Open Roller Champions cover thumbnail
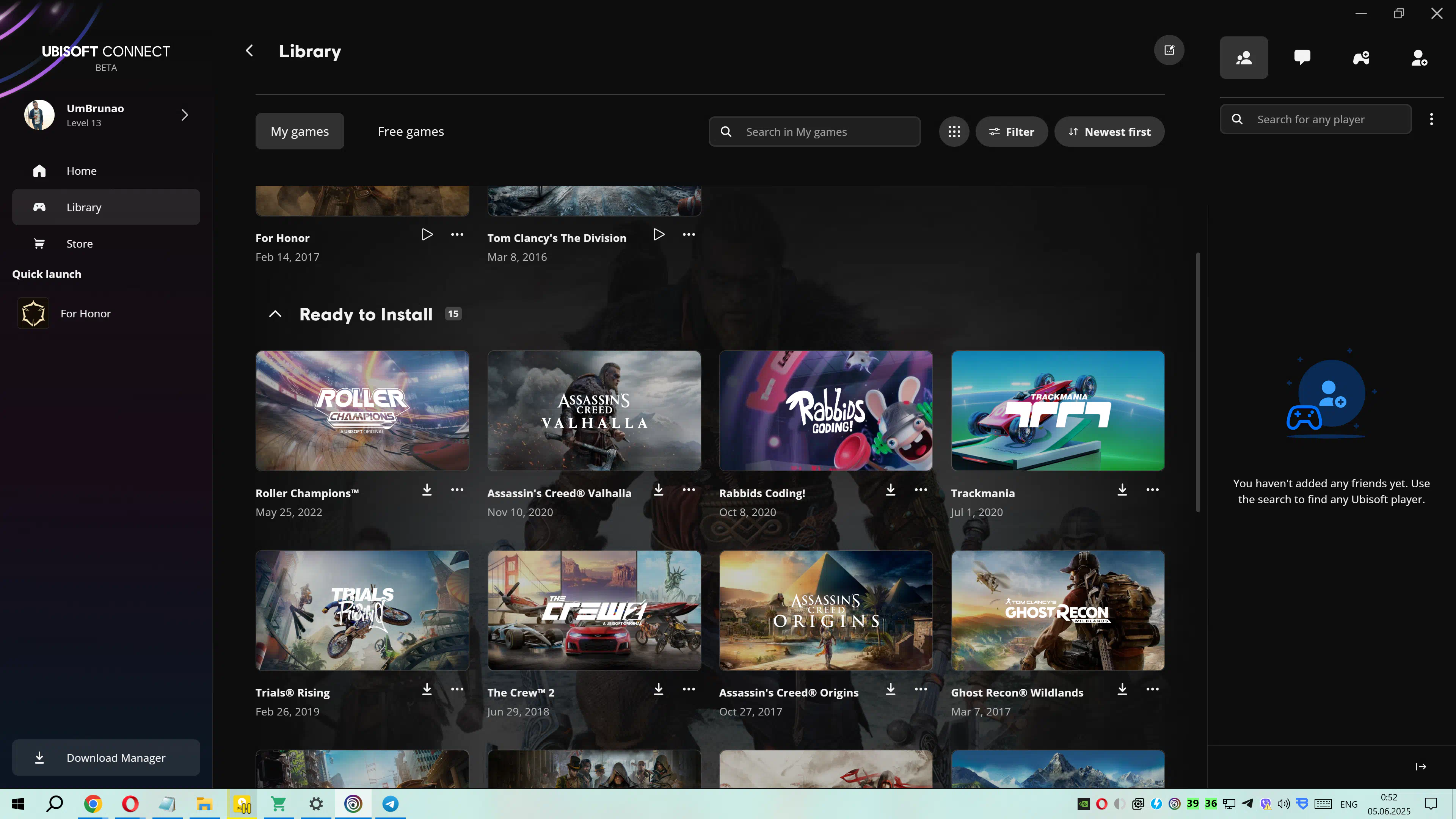Screen dimensions: 1456x819 362,411
